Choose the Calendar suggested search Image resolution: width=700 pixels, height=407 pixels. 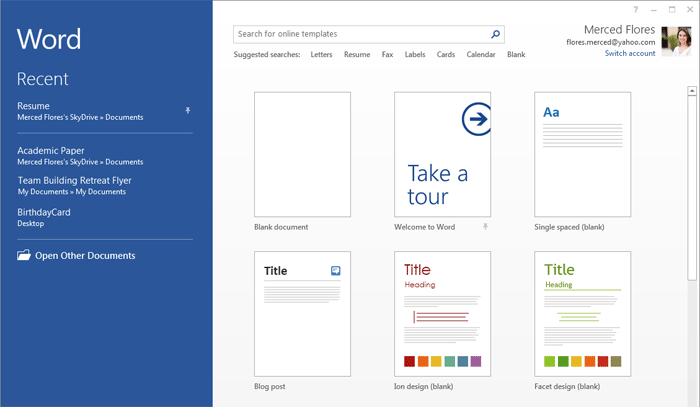tap(481, 55)
